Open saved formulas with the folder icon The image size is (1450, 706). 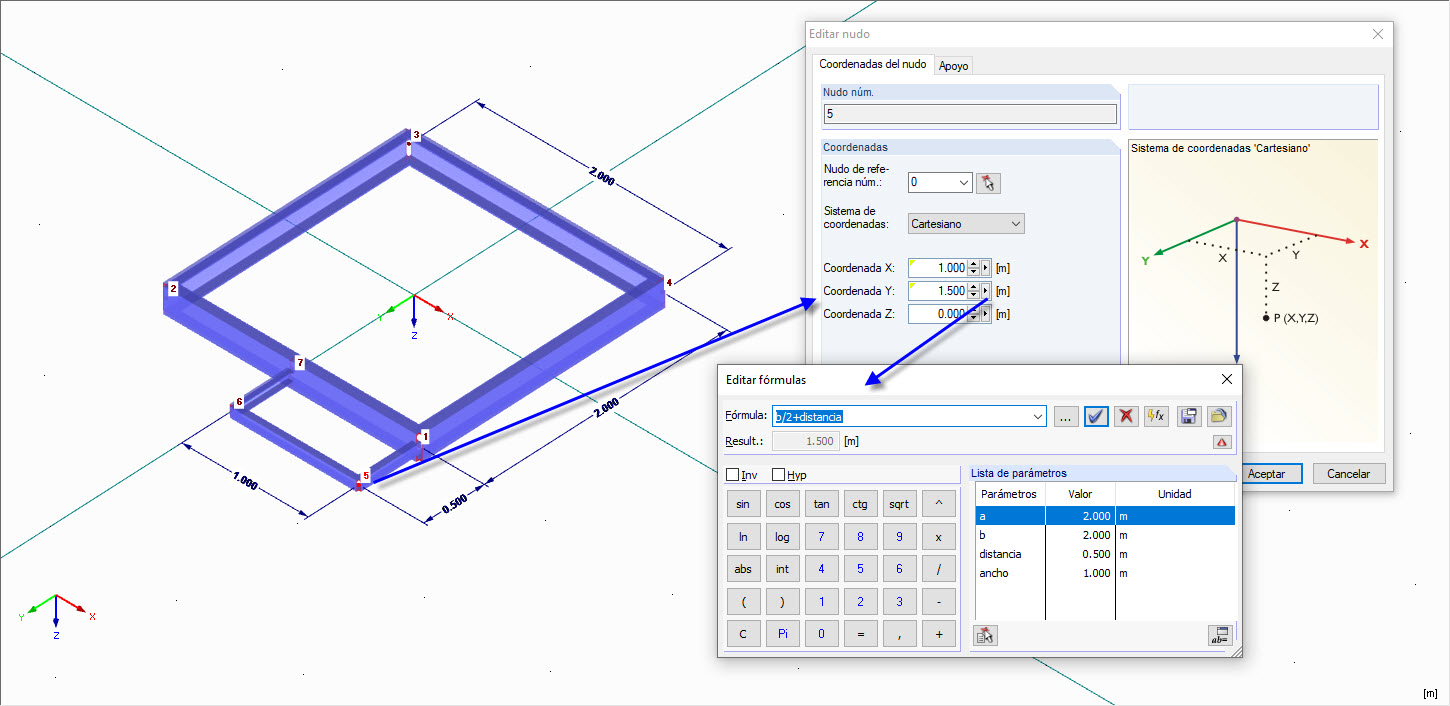tap(1218, 416)
